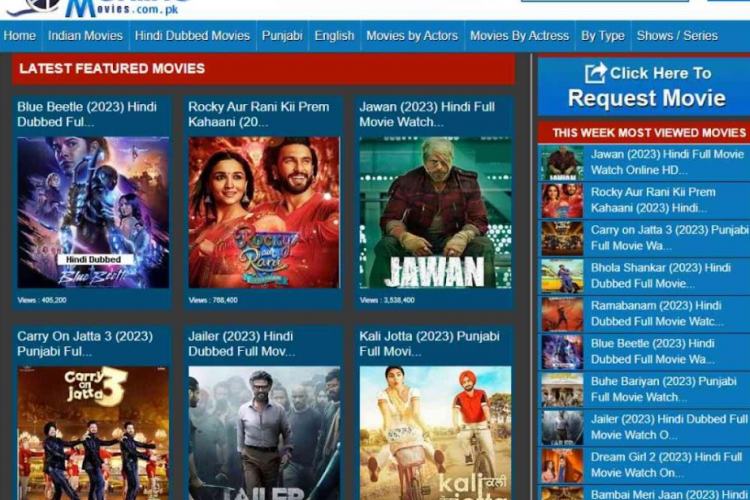
Task: Open Blue Beetle (2023) featured title link
Action: coord(87,114)
